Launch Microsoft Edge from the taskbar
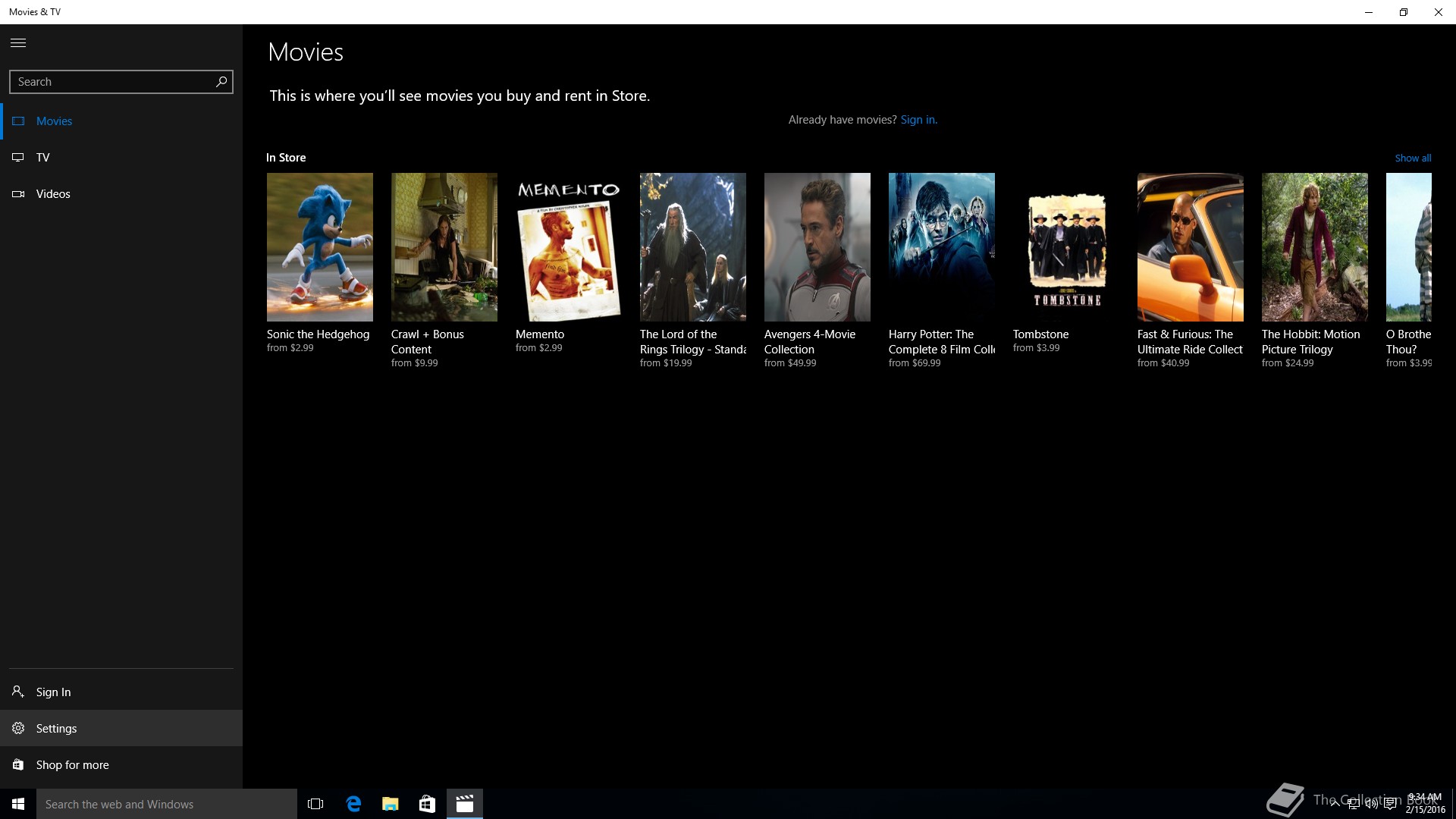 [353, 804]
